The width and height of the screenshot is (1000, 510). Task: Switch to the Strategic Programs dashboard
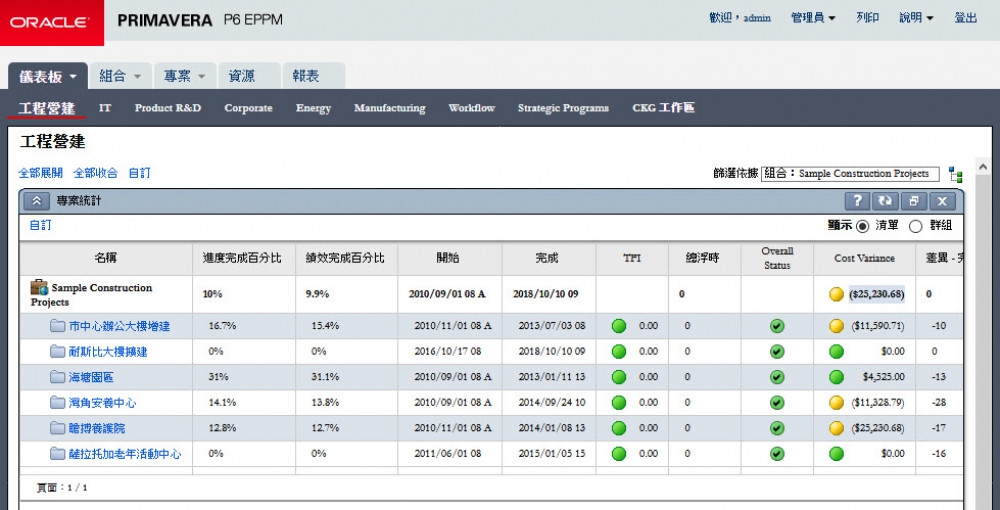pyautogui.click(x=563, y=108)
